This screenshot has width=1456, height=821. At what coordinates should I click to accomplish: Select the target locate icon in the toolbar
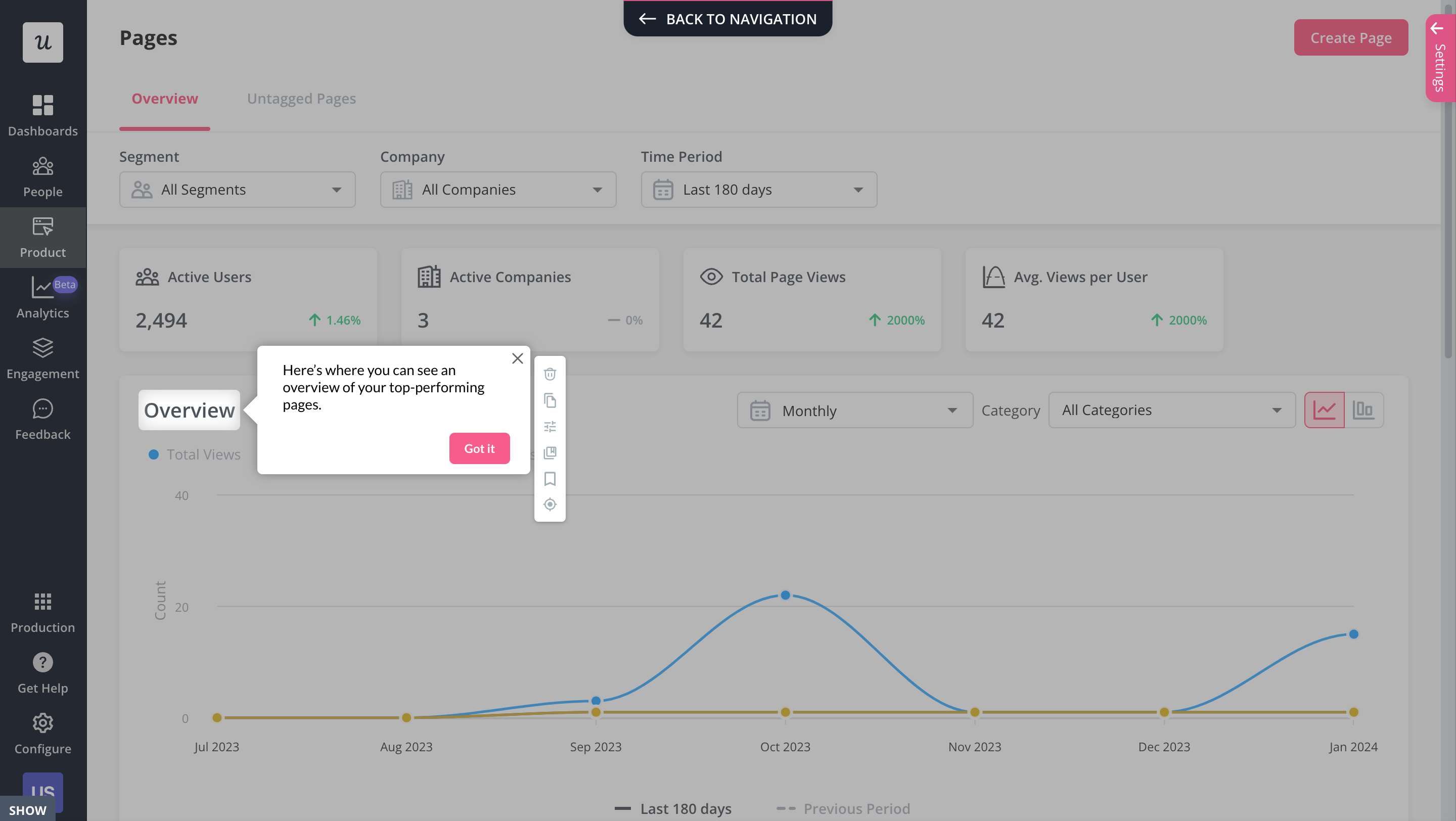pos(550,504)
